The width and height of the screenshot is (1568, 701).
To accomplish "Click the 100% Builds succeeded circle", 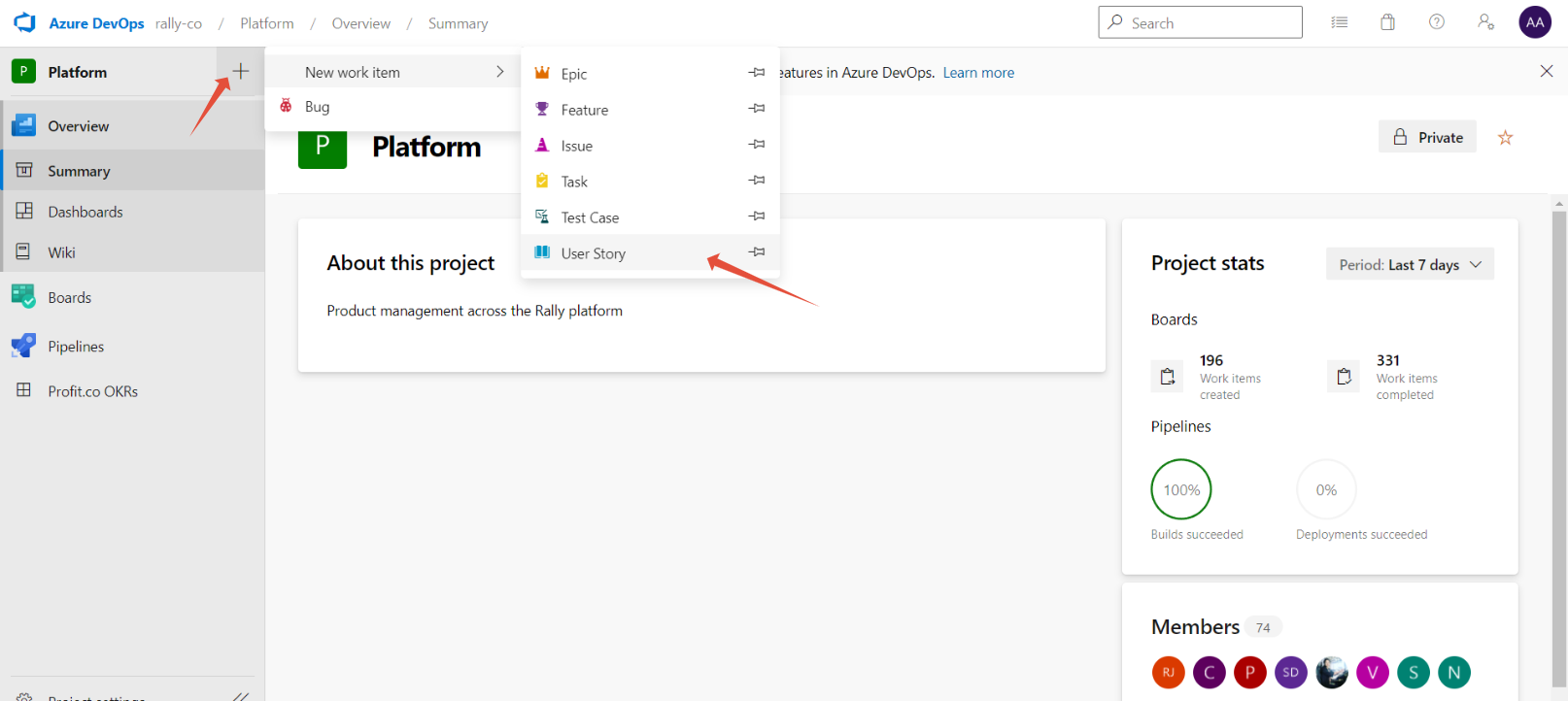I will click(1181, 489).
